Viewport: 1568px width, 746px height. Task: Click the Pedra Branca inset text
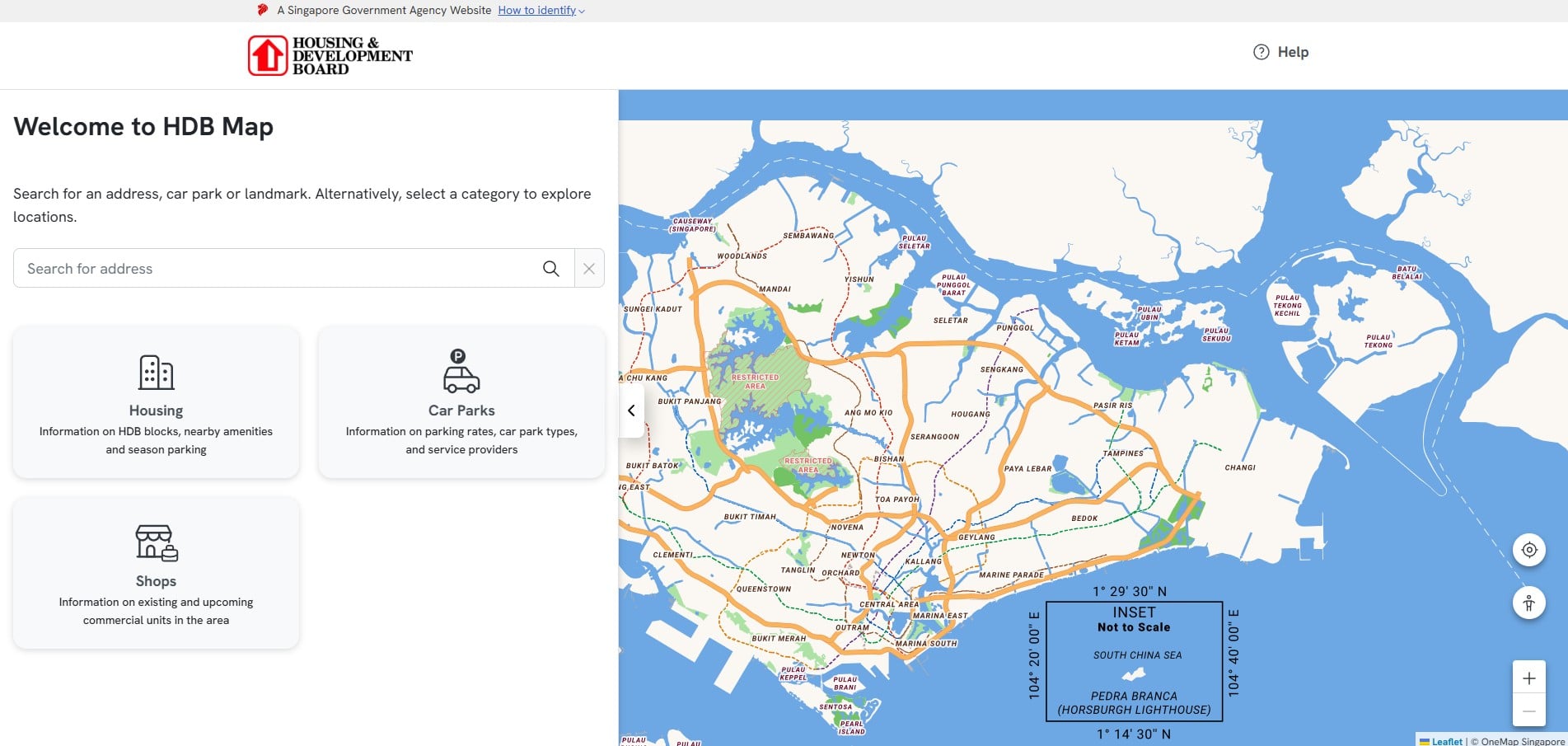pos(1134,702)
